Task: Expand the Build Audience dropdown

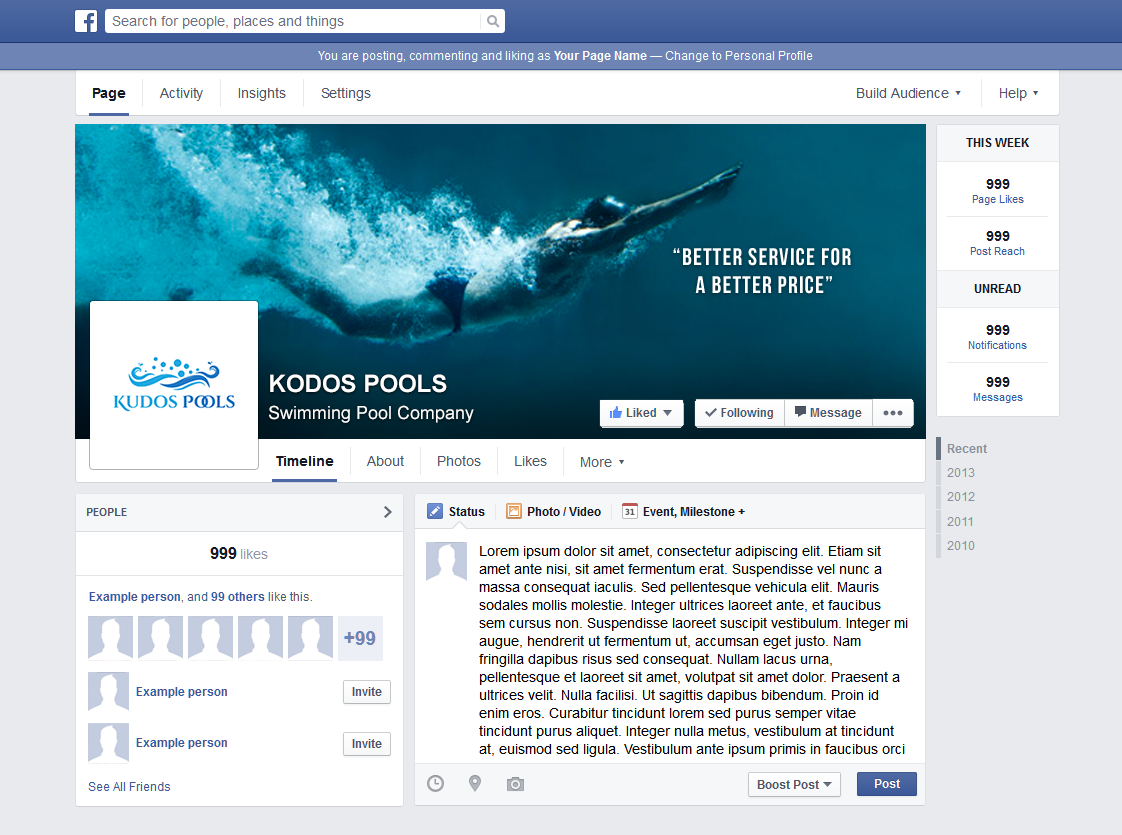Action: coord(907,92)
